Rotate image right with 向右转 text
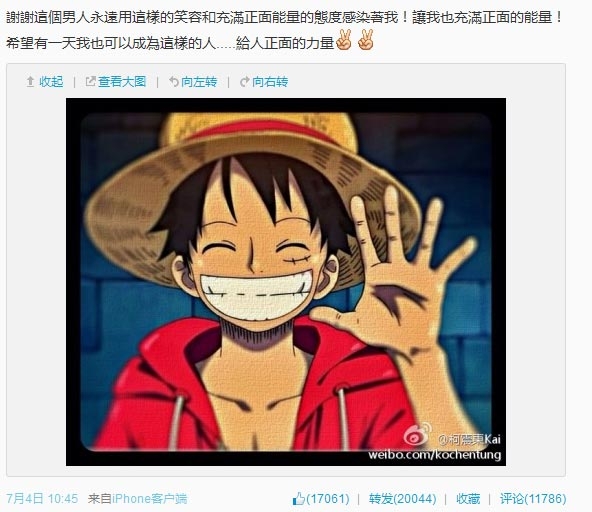Viewport: 592px width, 512px height. [270, 82]
